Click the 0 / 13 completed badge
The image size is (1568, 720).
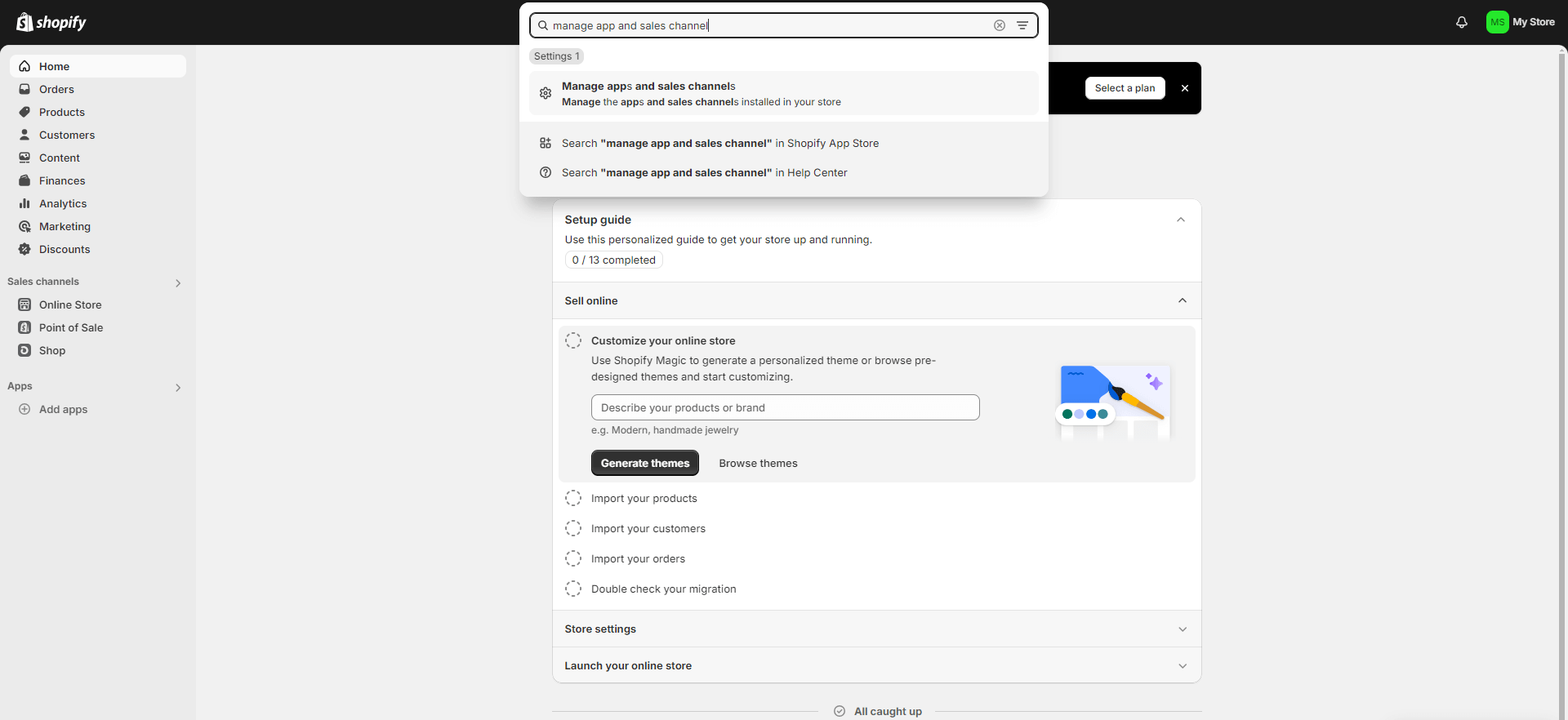[x=613, y=260]
